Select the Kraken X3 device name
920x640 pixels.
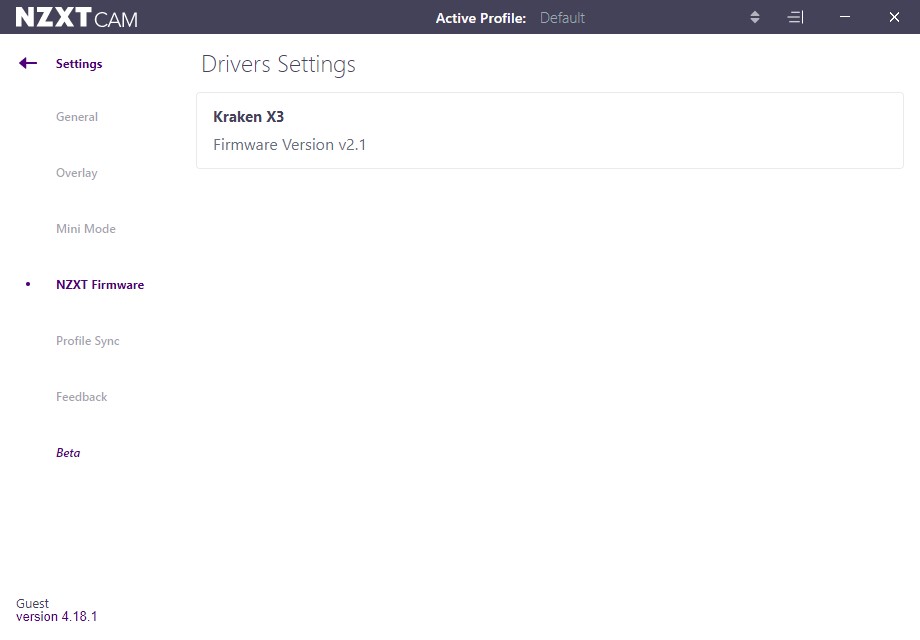(x=249, y=117)
